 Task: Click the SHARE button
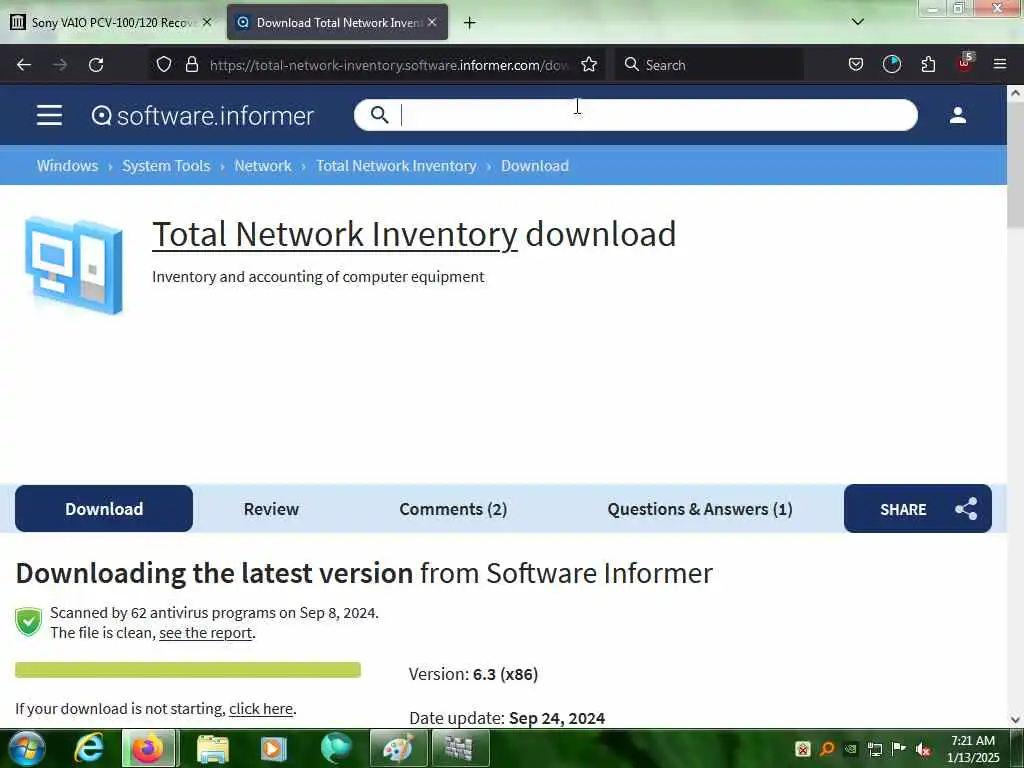918,509
